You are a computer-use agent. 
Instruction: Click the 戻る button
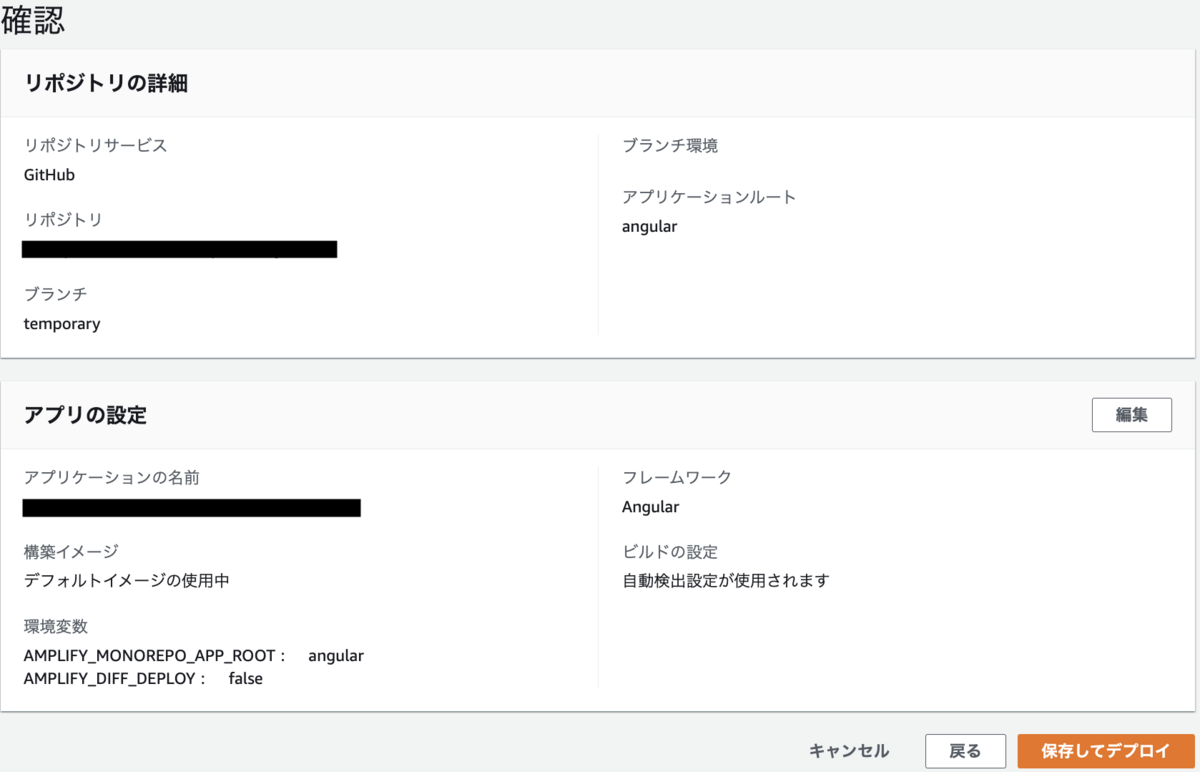coord(965,751)
